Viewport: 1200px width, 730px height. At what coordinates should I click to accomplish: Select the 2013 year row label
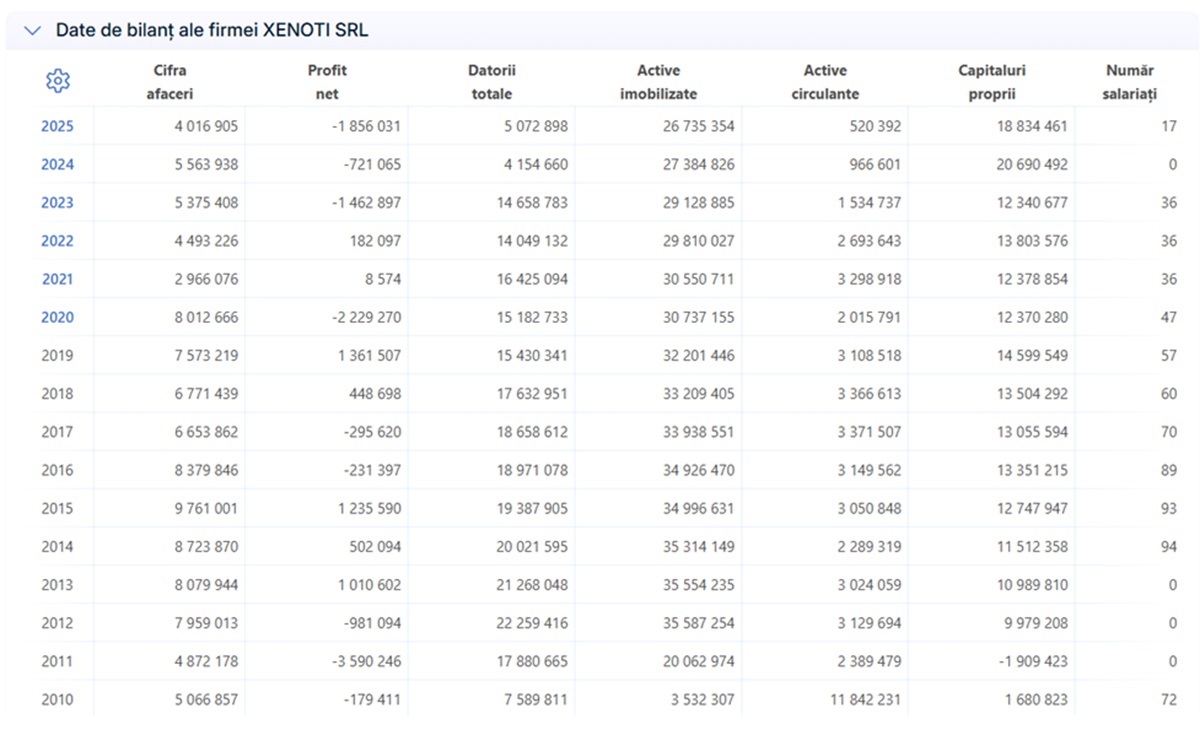[x=57, y=585]
